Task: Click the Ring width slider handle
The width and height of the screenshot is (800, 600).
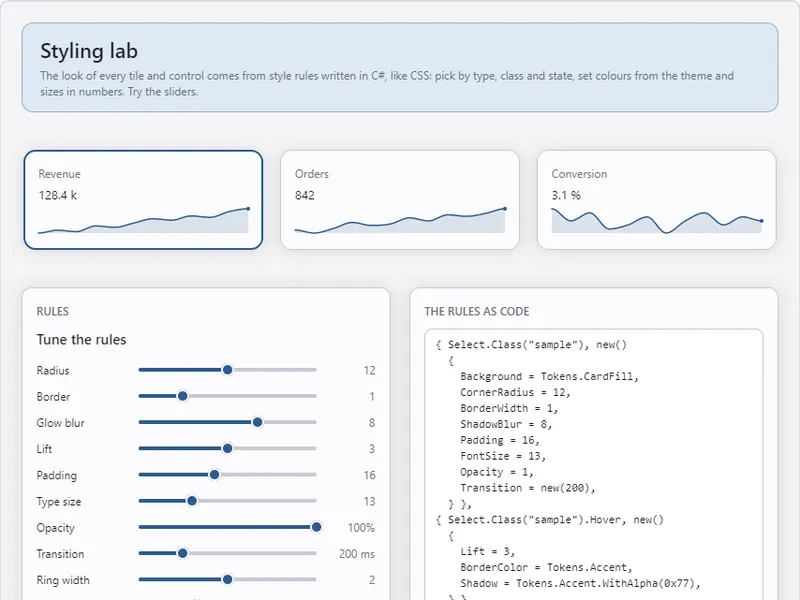Action: click(x=228, y=580)
